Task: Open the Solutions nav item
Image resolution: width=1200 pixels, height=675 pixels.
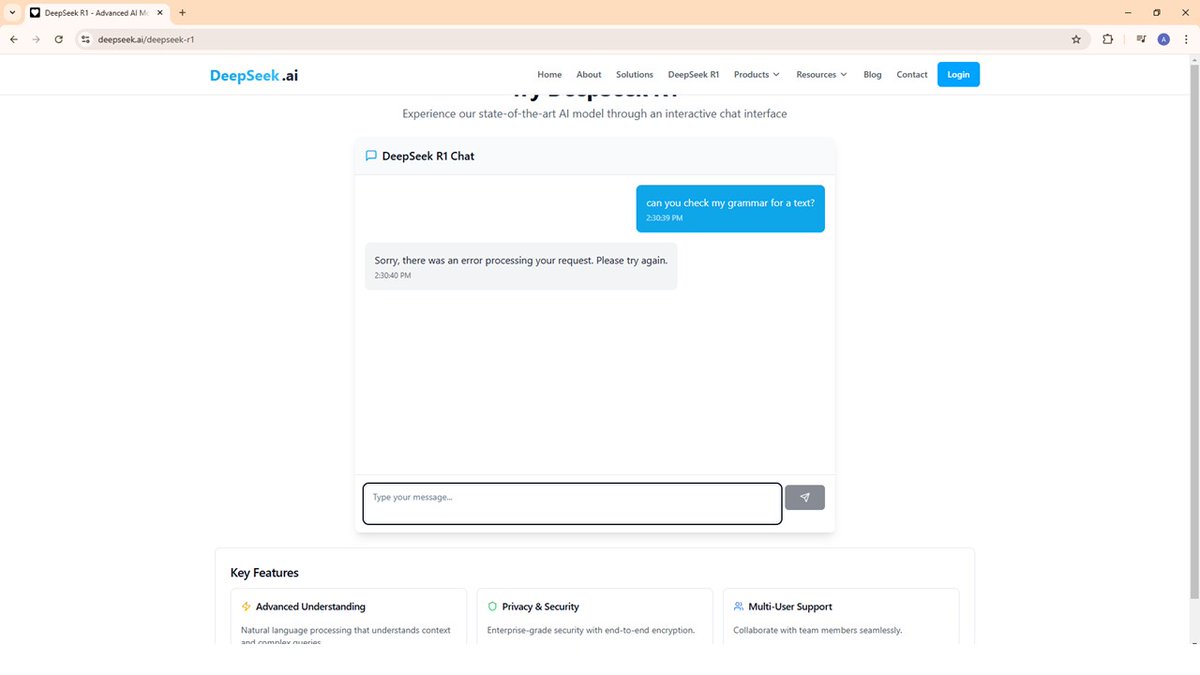Action: pos(634,74)
